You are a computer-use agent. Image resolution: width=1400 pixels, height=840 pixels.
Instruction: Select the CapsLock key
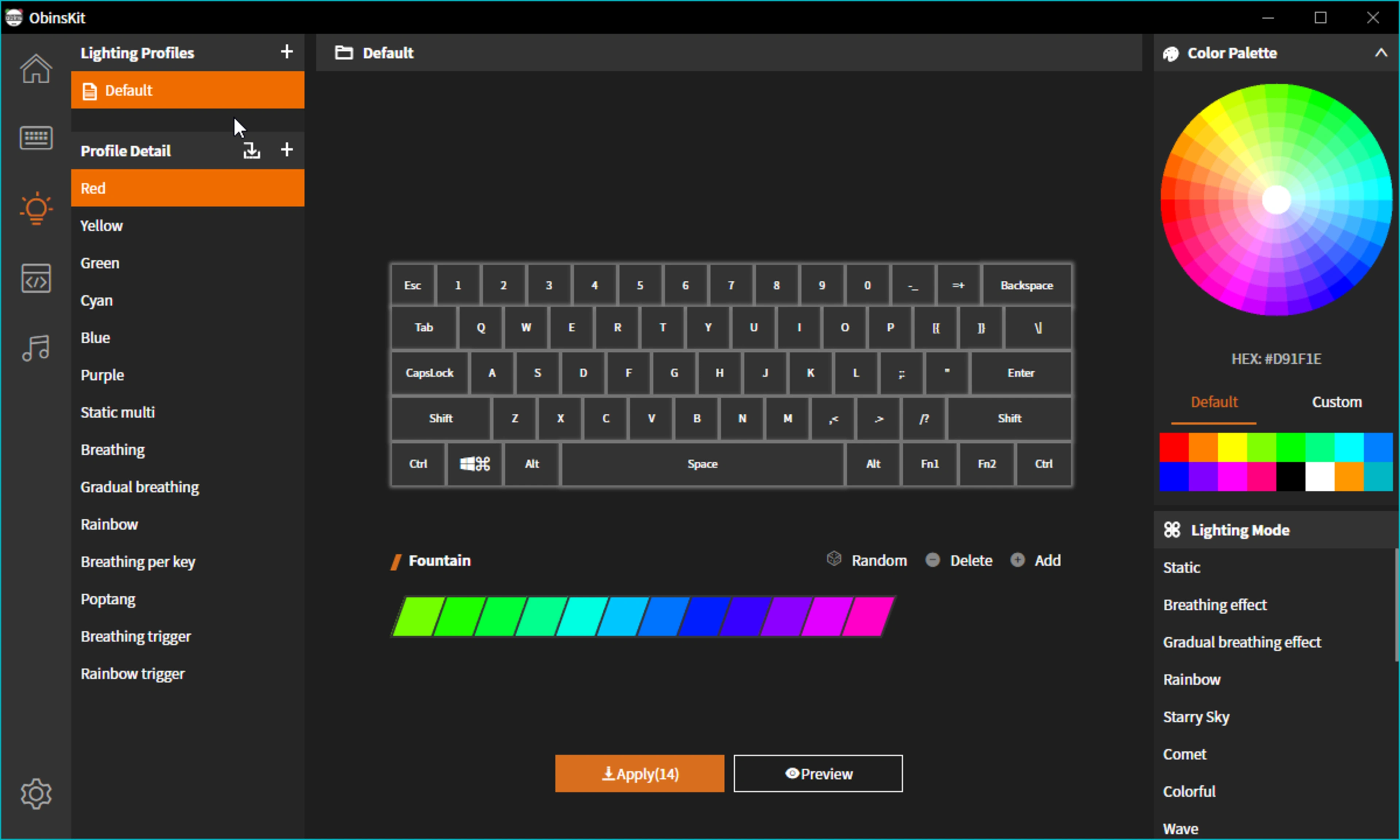(429, 373)
